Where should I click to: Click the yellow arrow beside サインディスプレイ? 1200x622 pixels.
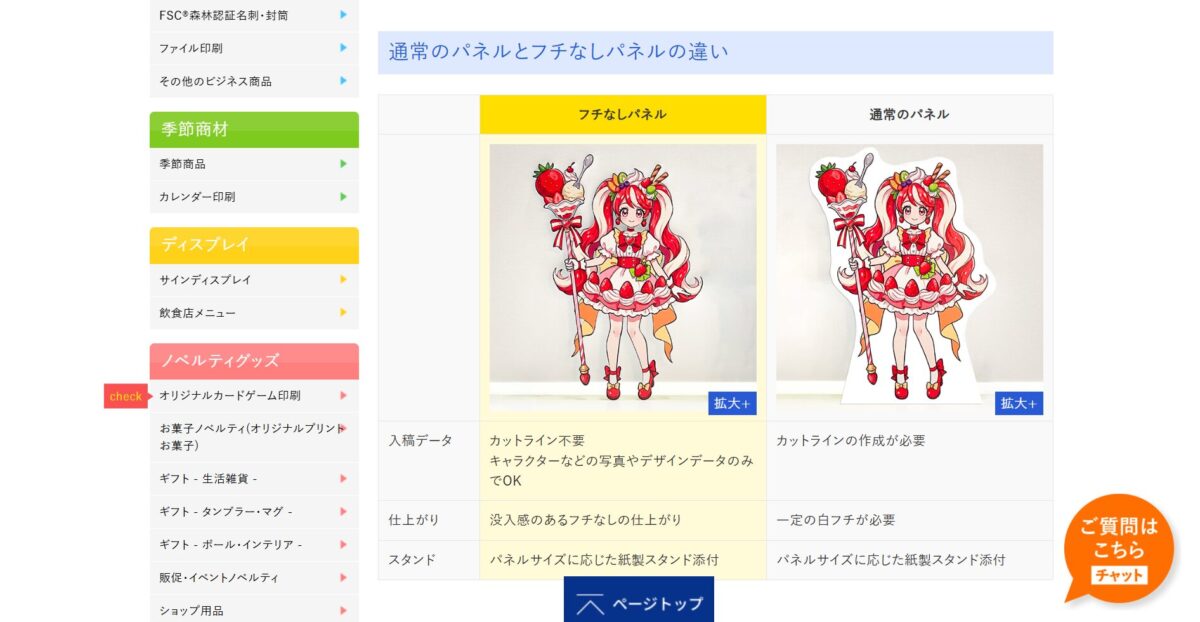coord(343,280)
